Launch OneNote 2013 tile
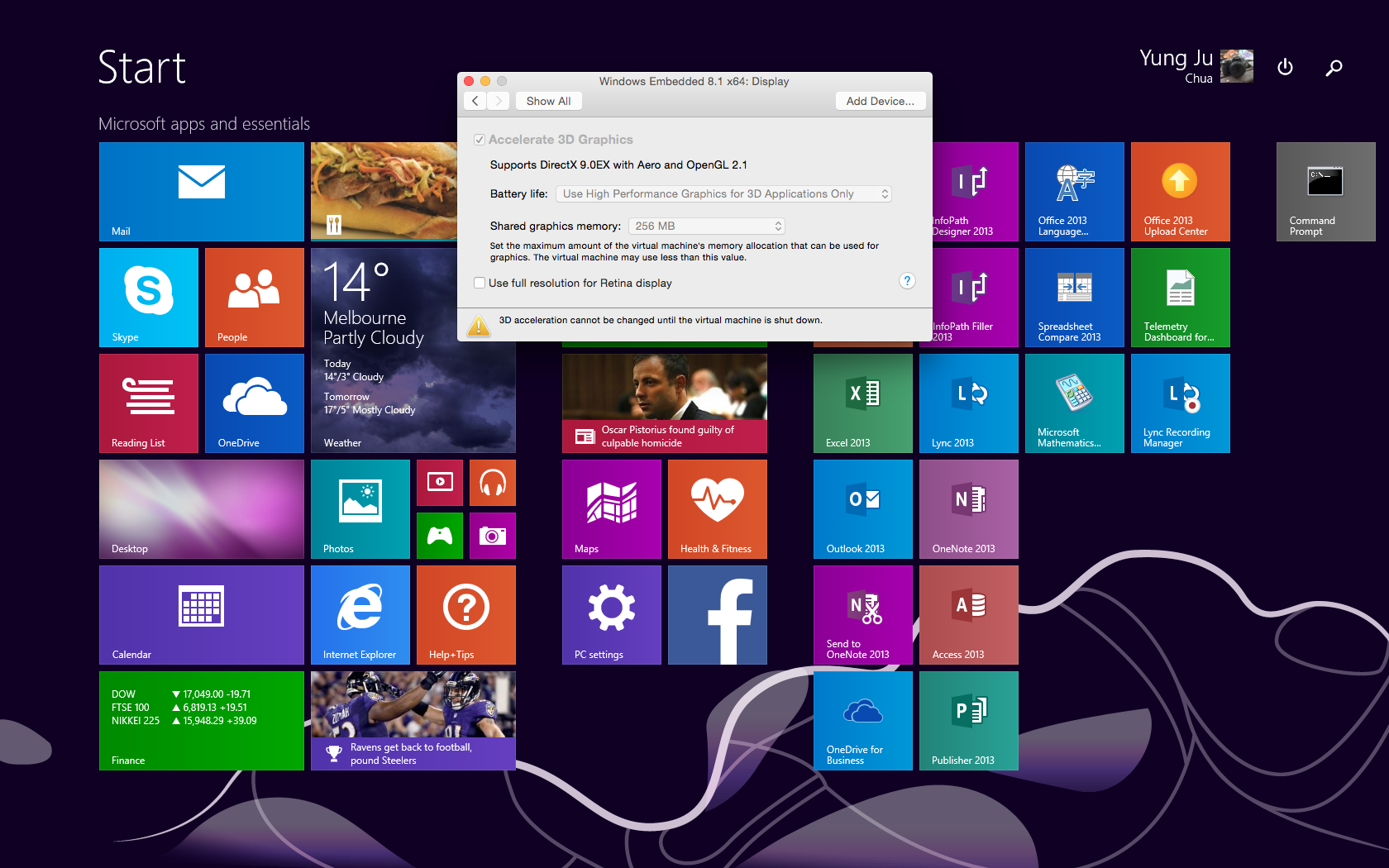Image resolution: width=1389 pixels, height=868 pixels. coord(969,509)
